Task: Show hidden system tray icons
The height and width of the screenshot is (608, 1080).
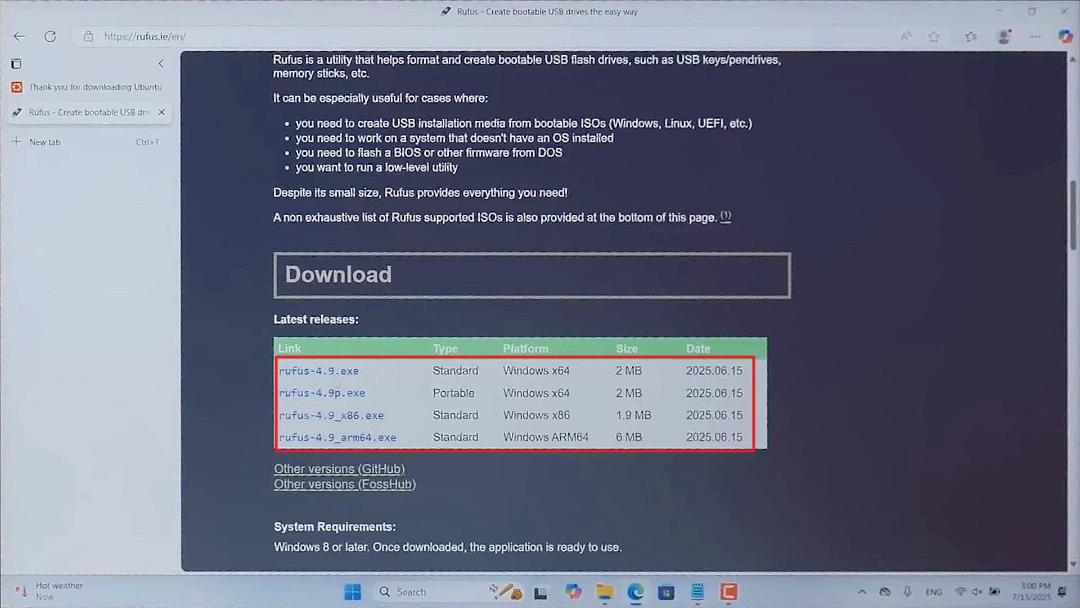Action: point(862,592)
